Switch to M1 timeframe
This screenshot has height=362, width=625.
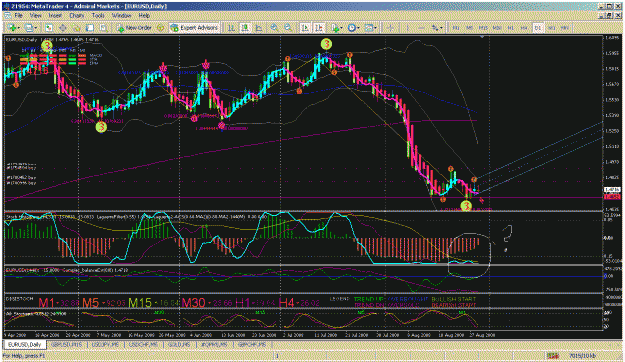[456, 28]
